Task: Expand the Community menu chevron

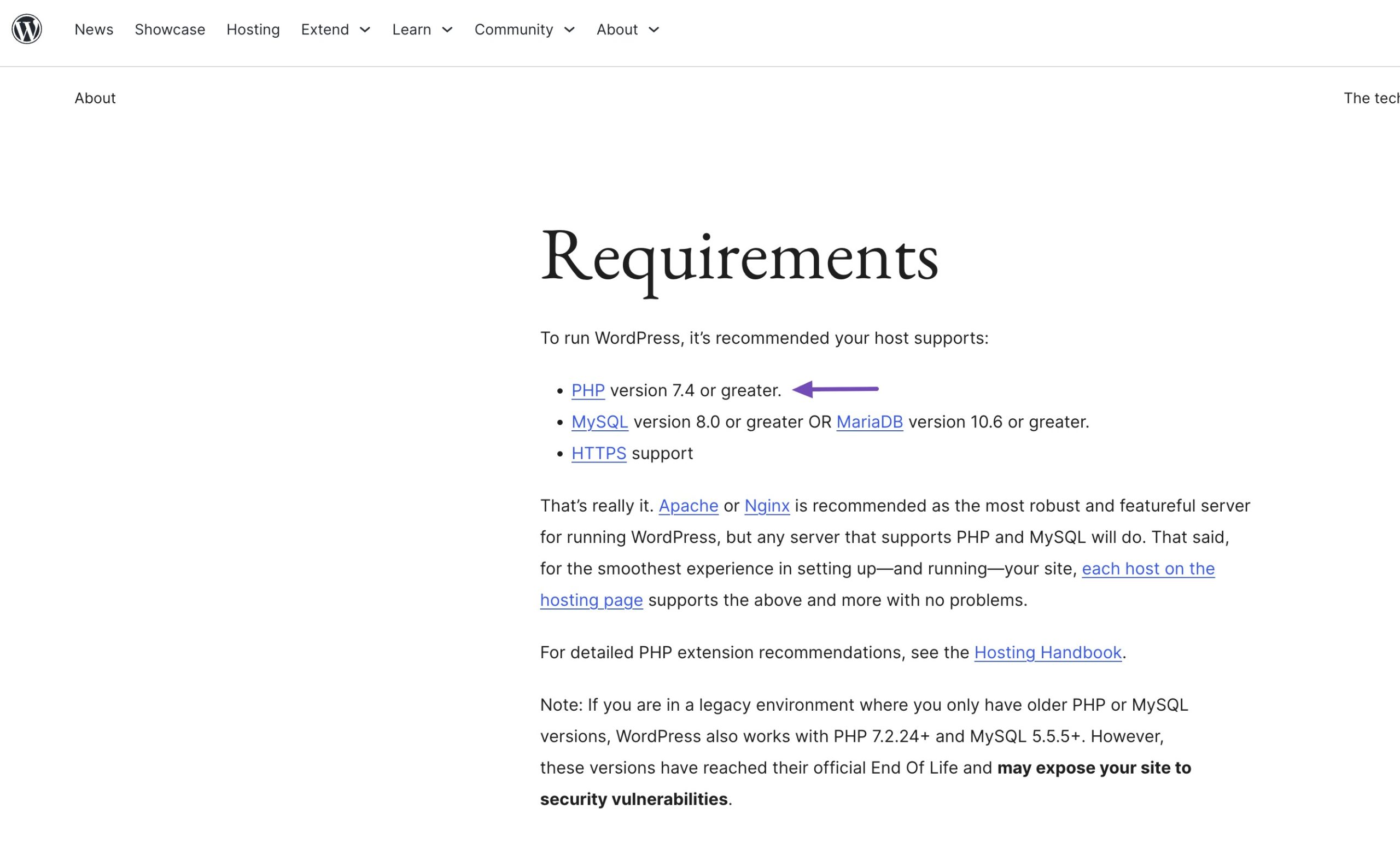Action: 569,30
